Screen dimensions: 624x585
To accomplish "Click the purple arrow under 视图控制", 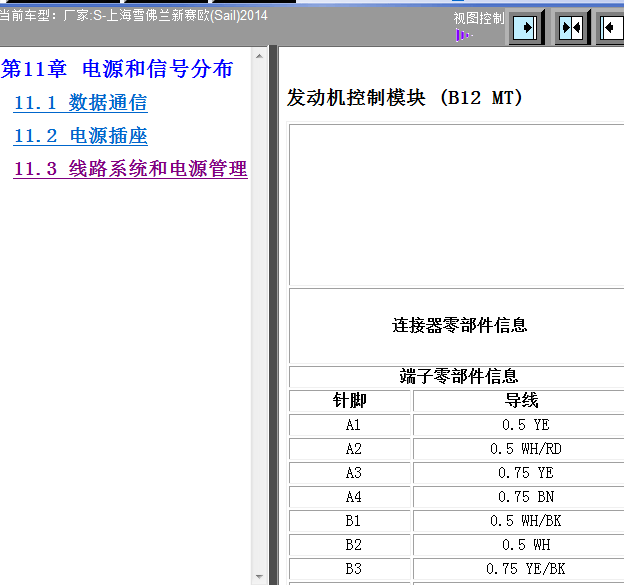I will click(x=464, y=35).
